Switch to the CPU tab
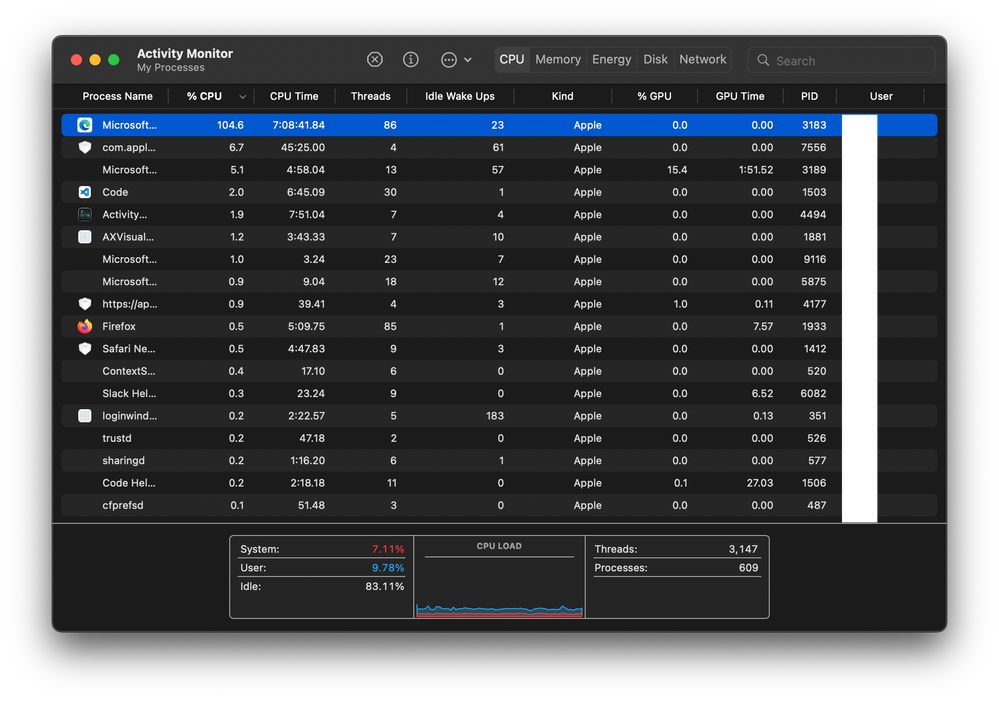999x701 pixels. tap(512, 59)
